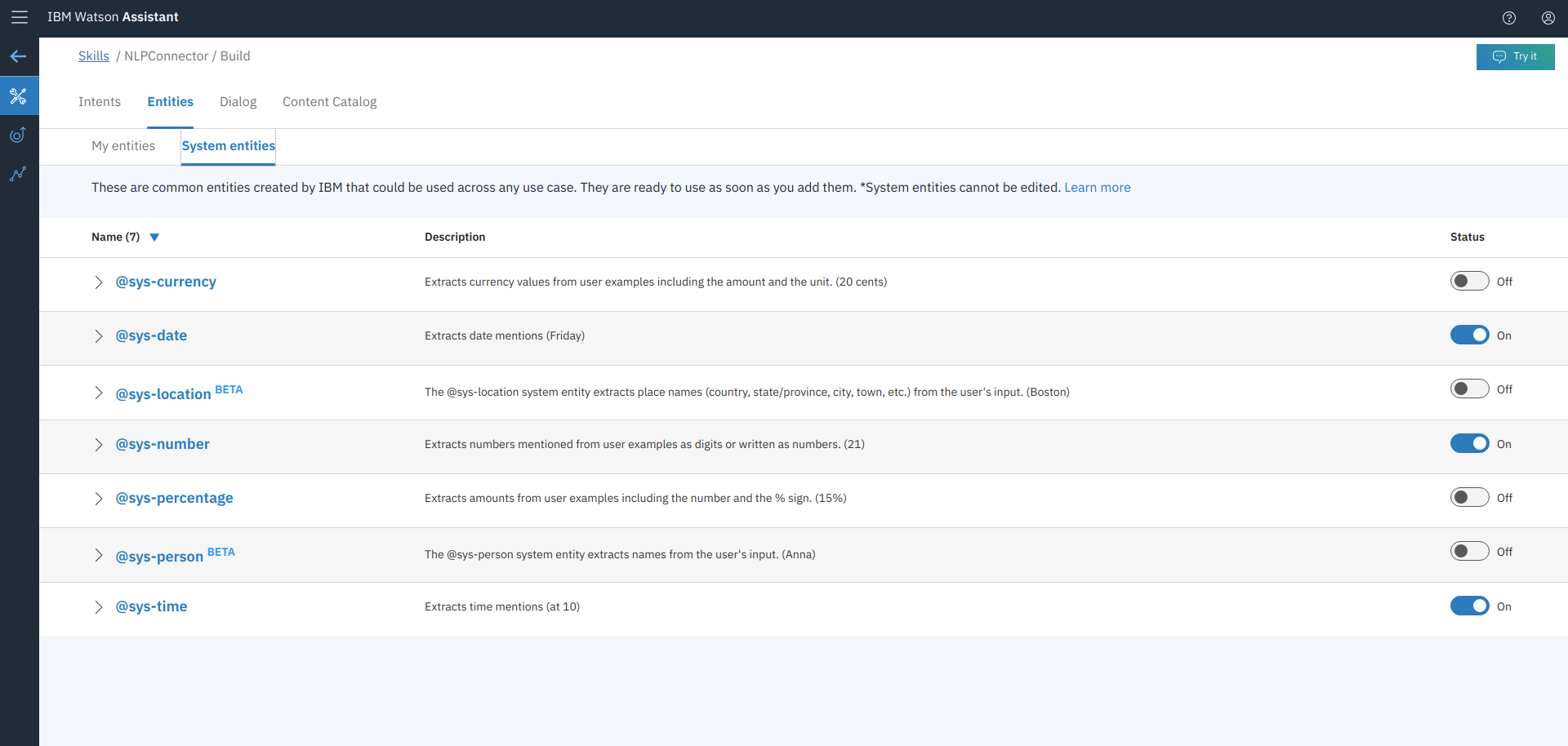Expand the @sys-currency row
The width and height of the screenshot is (1568, 746).
pyautogui.click(x=99, y=282)
